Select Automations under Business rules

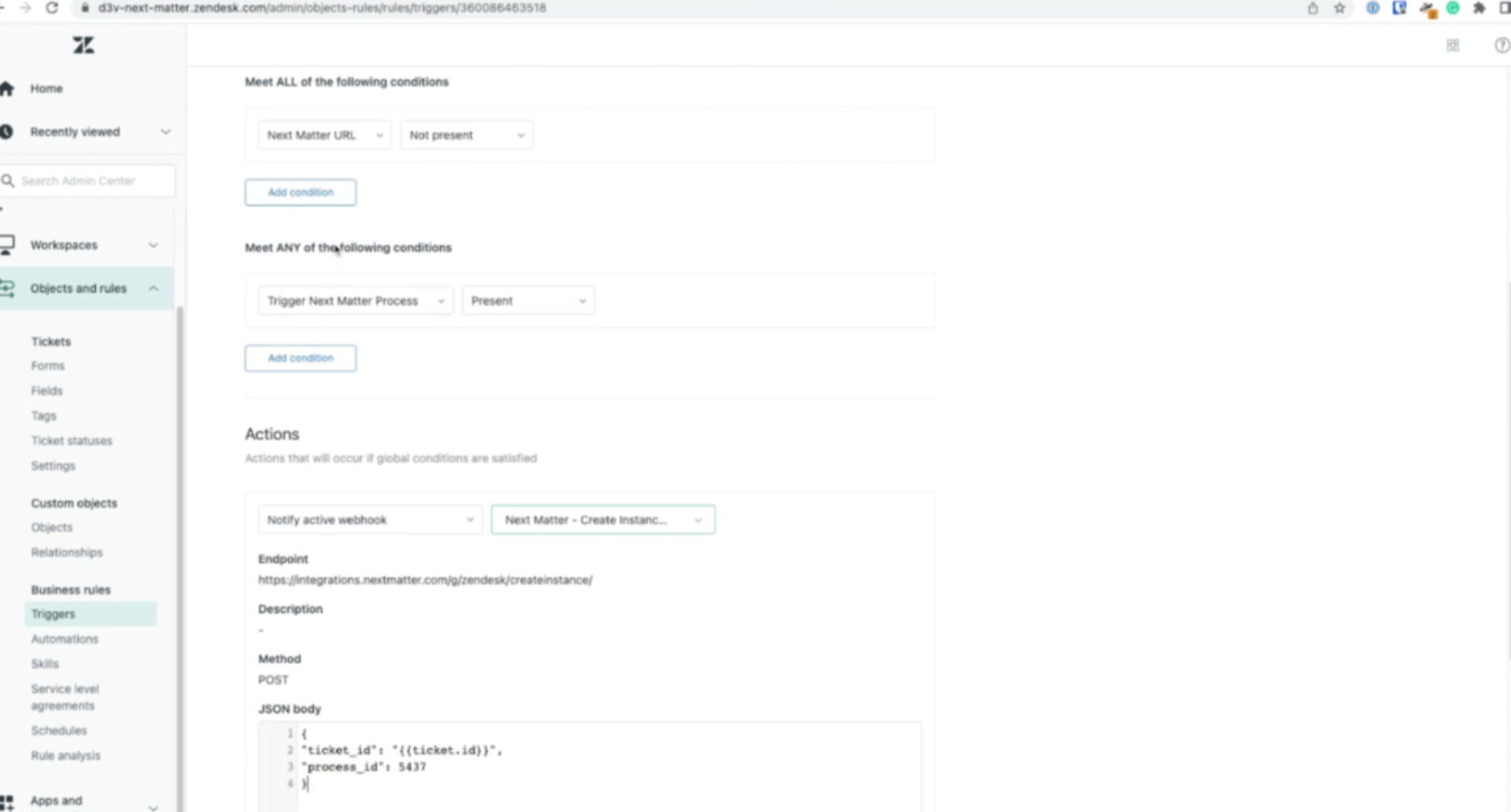(x=65, y=638)
